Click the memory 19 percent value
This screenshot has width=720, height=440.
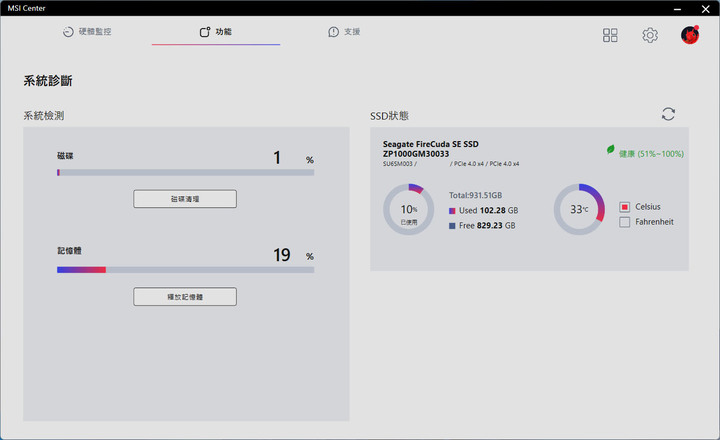pos(281,255)
